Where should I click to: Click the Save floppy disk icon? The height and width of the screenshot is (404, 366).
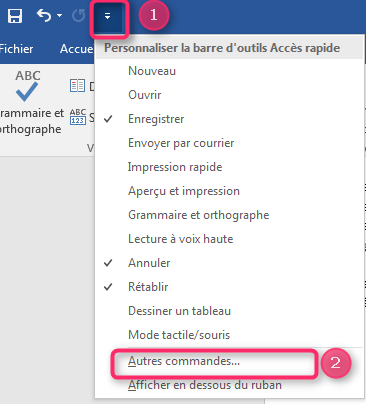pos(15,16)
